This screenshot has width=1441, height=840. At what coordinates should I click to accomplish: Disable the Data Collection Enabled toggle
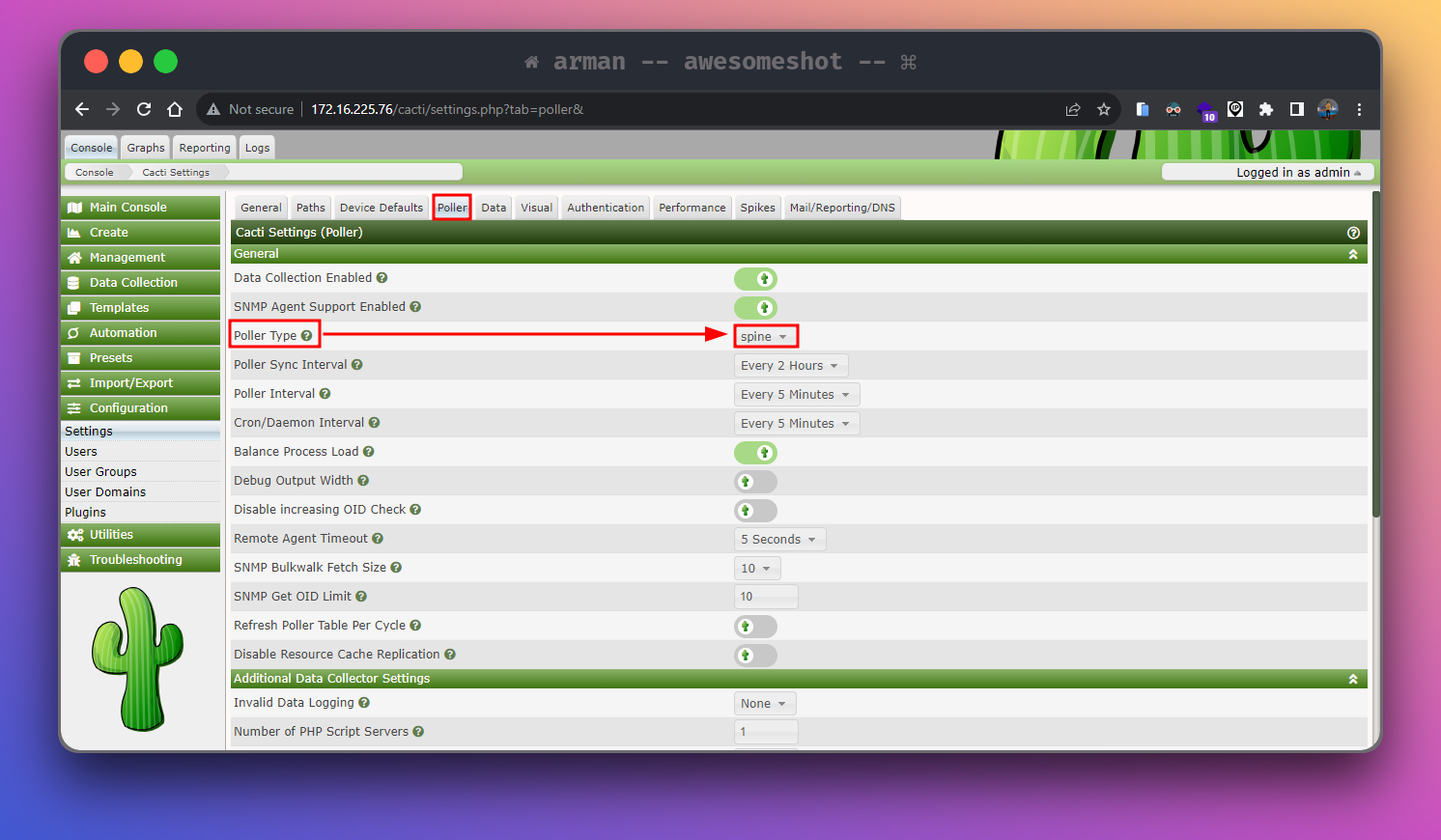tap(755, 279)
